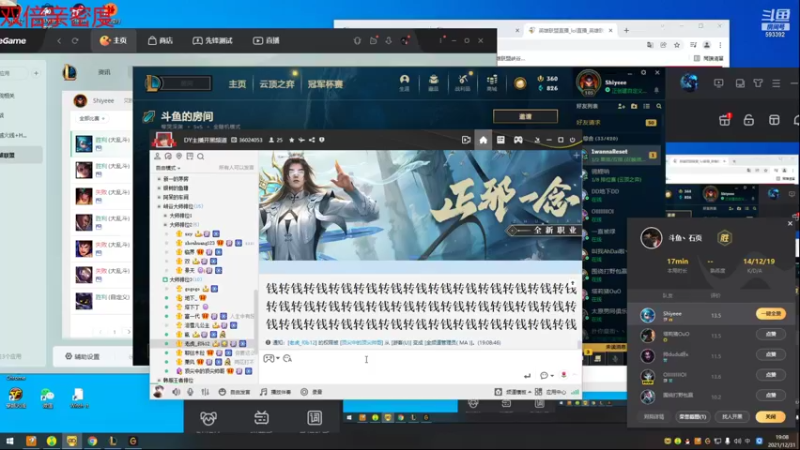Viewport: 800px width, 450px height.
Task: Favorite the channel with the star icon
Action: 291,140
